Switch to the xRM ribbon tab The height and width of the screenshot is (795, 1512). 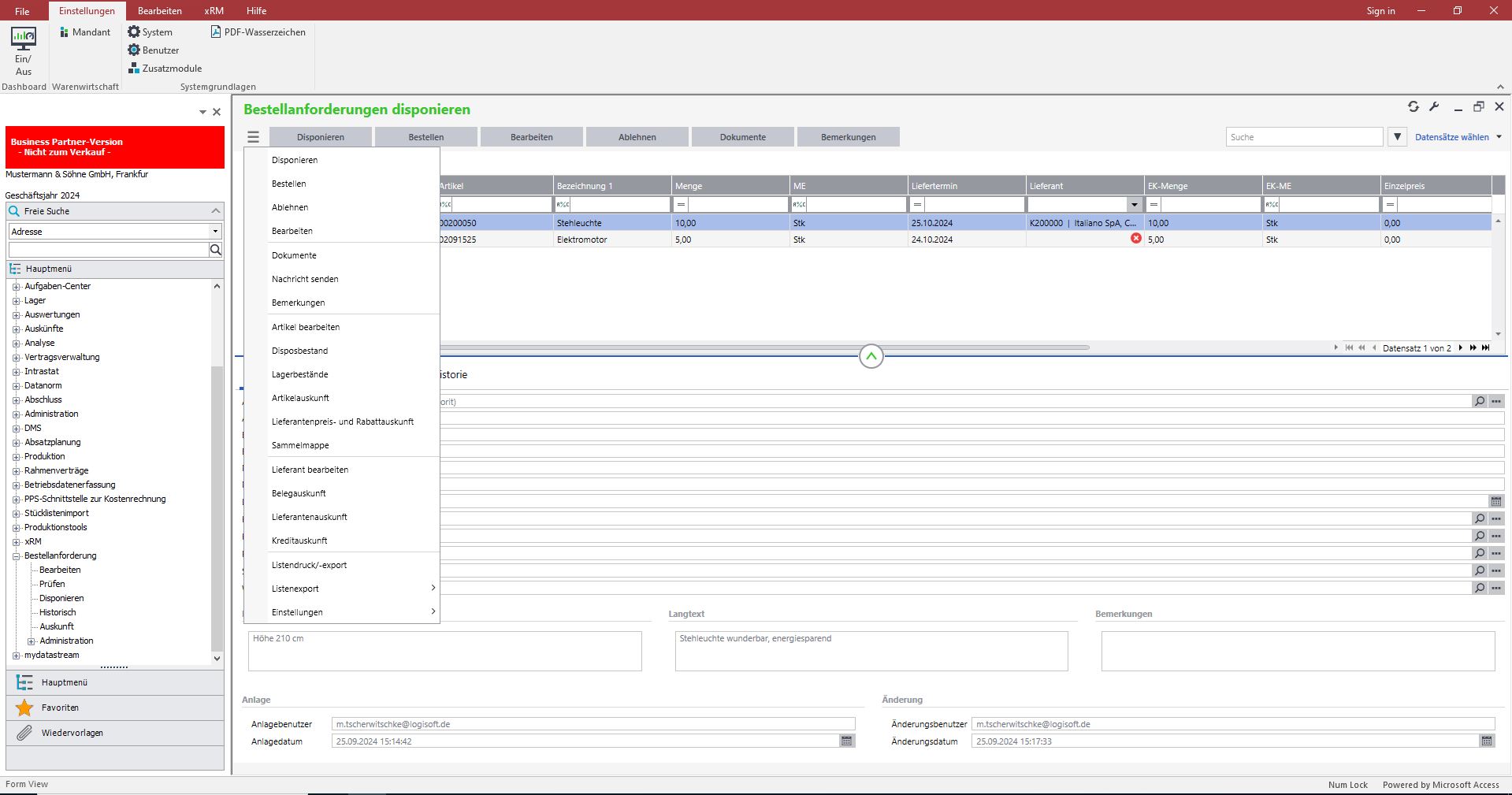pyautogui.click(x=214, y=11)
